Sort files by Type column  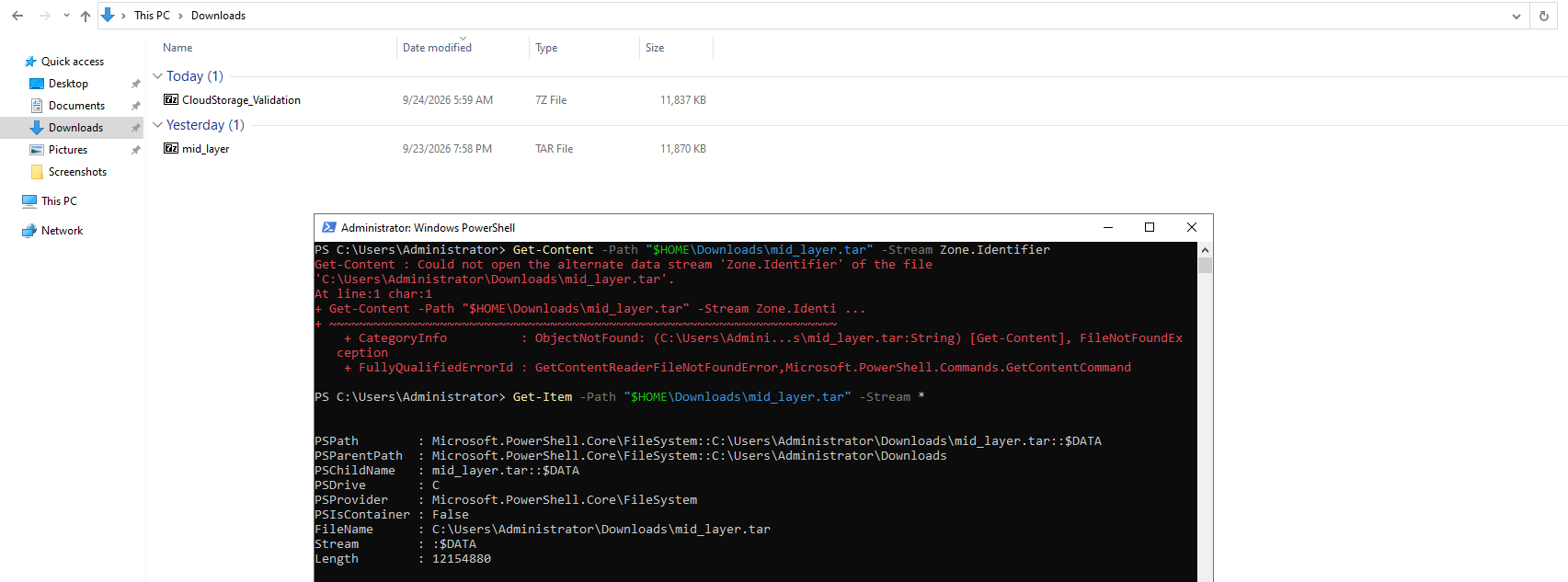tap(546, 48)
